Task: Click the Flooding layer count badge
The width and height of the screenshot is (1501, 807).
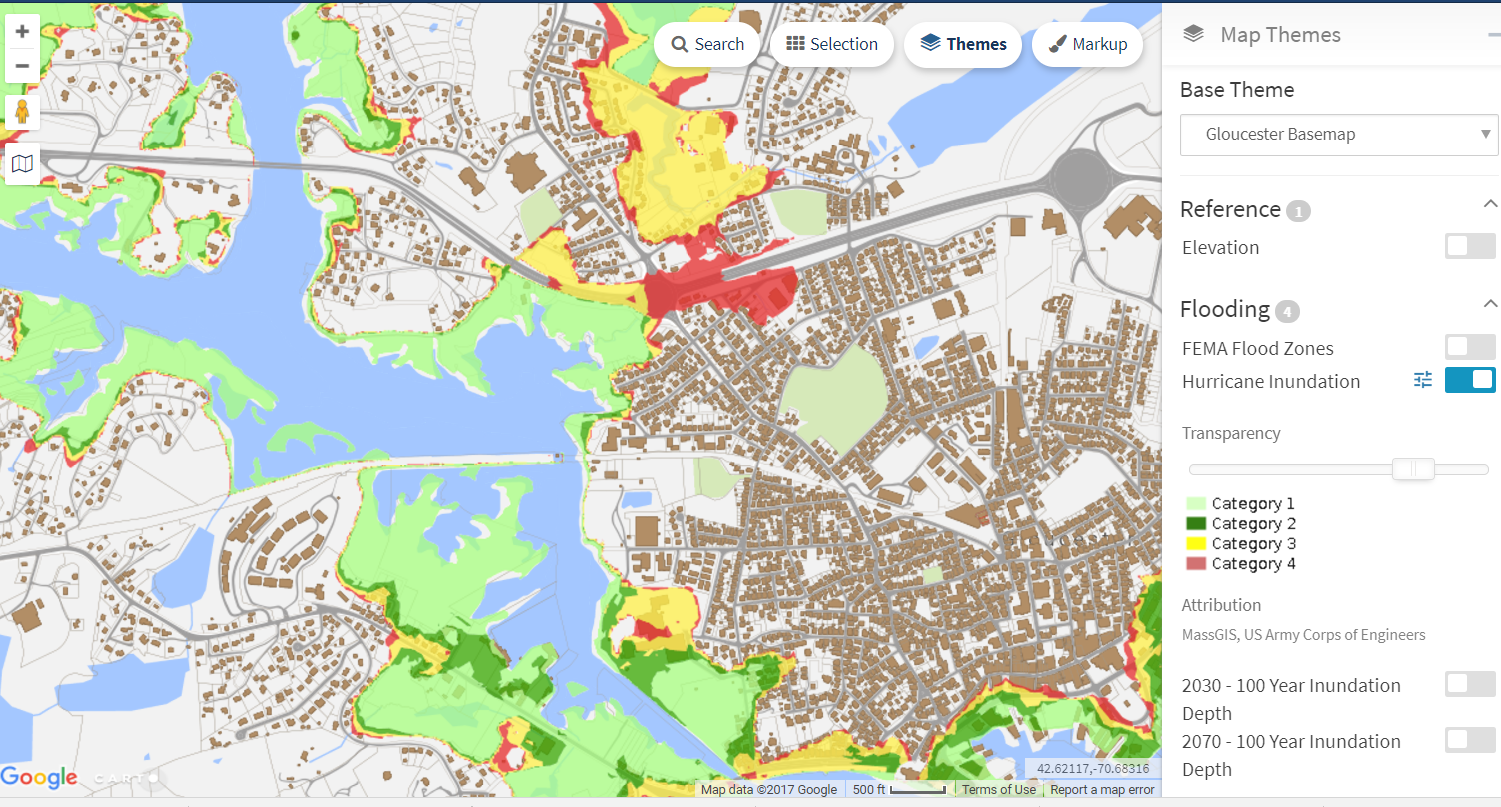Action: 1287,311
